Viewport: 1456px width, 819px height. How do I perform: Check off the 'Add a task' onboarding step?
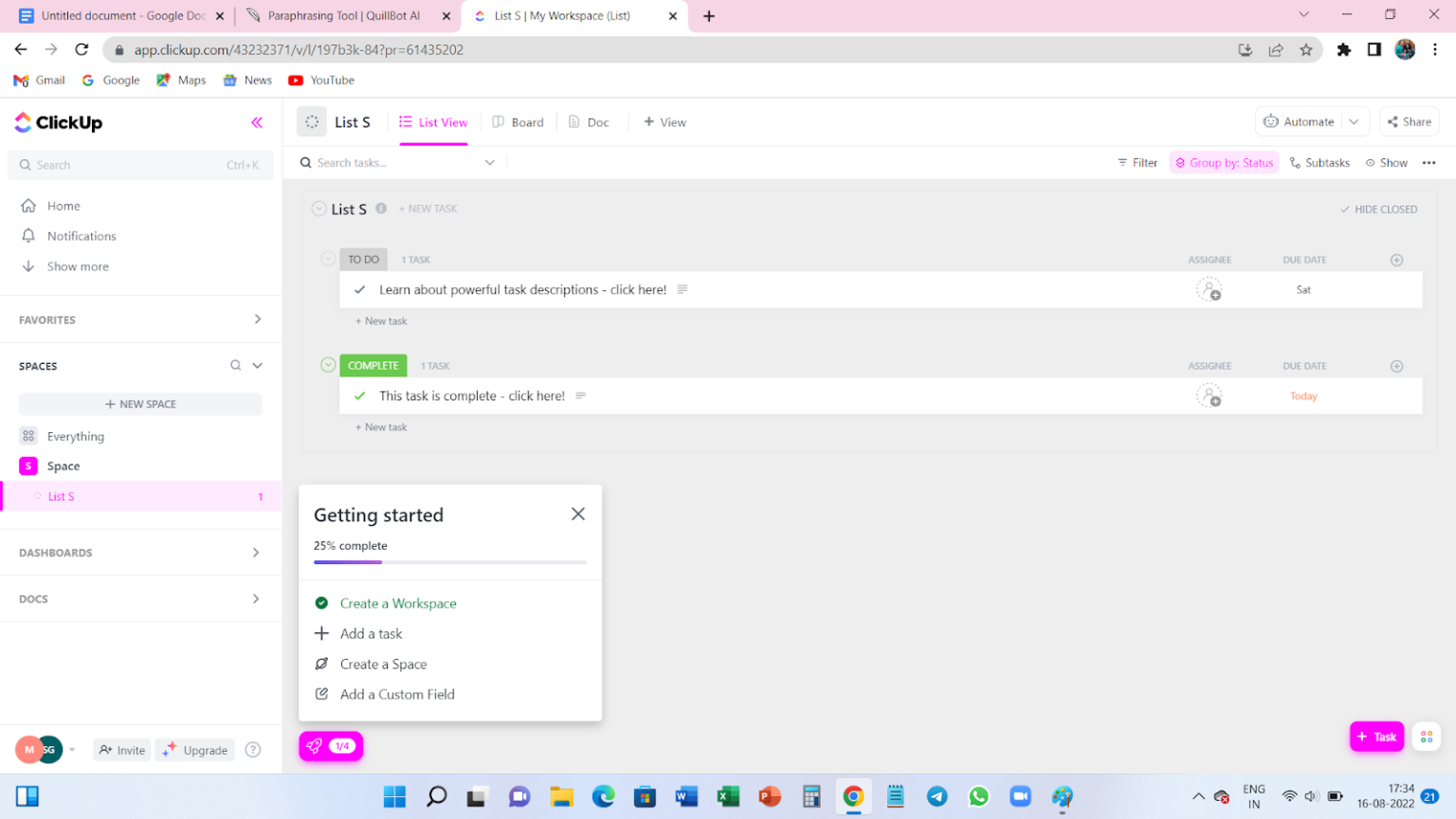pyautogui.click(x=322, y=633)
